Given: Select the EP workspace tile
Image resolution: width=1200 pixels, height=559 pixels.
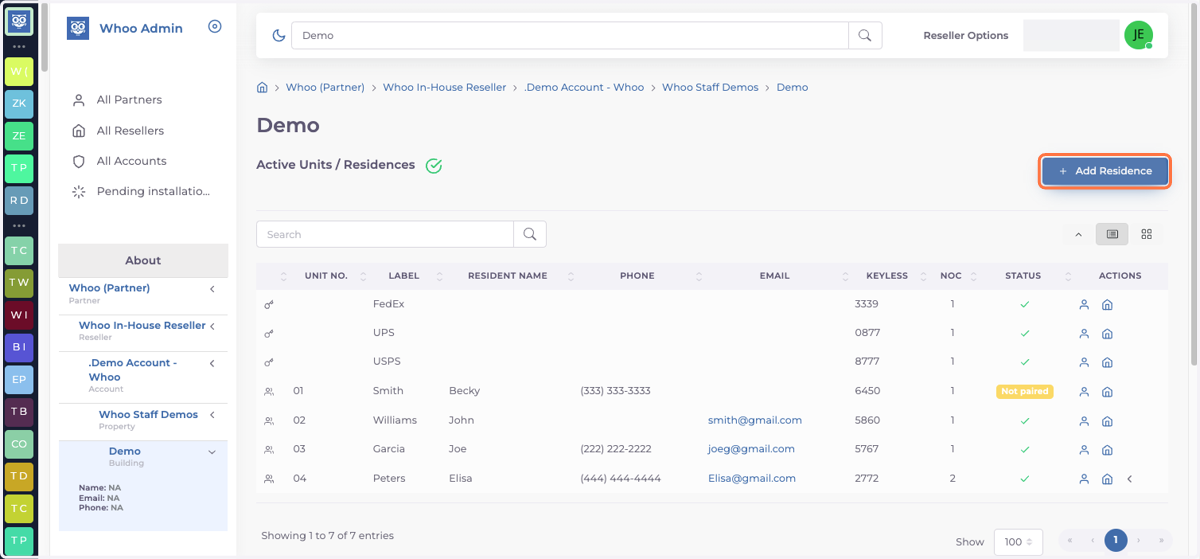Looking at the screenshot, I should click(x=19, y=379).
